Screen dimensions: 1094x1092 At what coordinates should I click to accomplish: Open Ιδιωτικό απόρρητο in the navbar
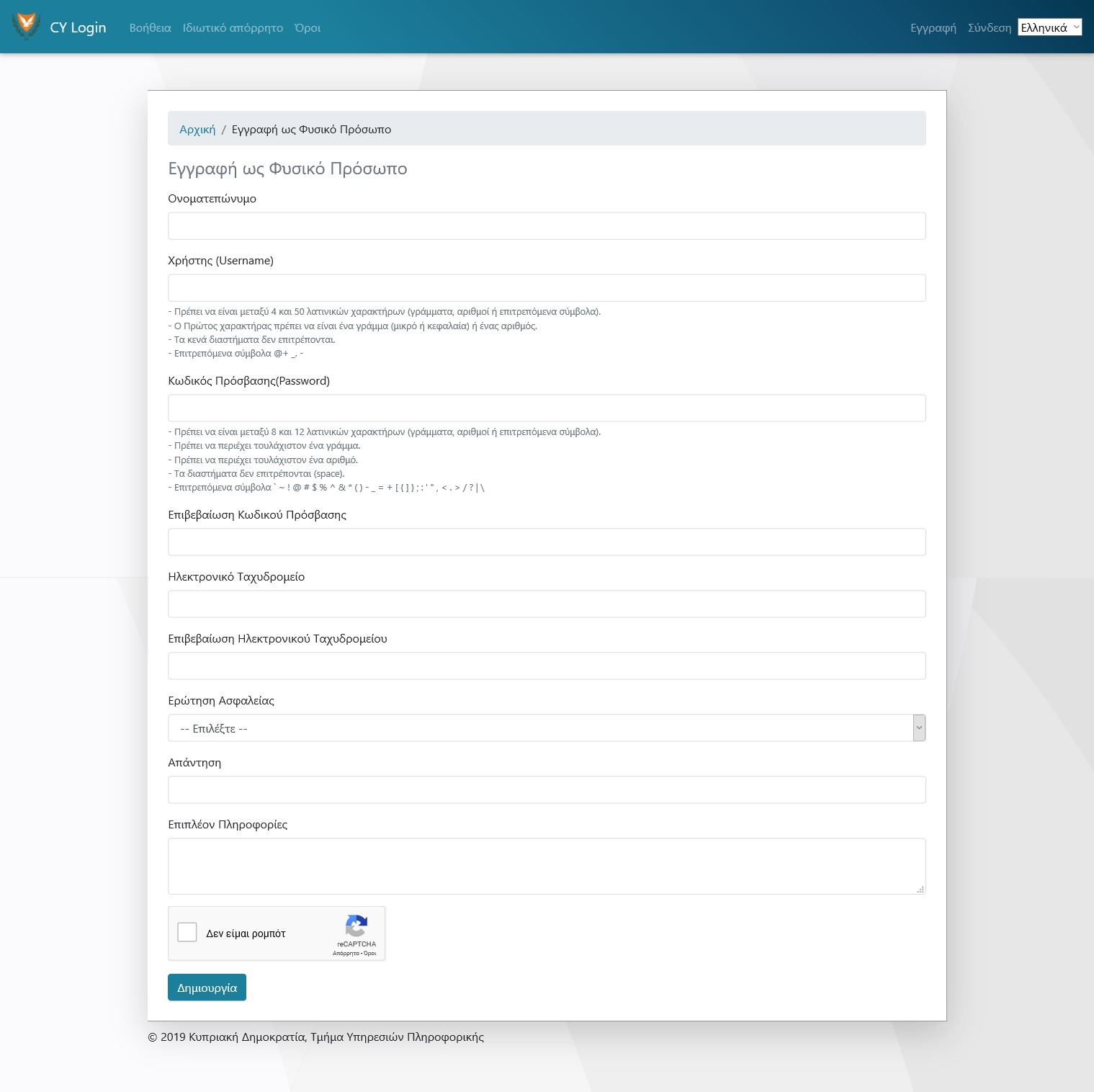pos(233,28)
